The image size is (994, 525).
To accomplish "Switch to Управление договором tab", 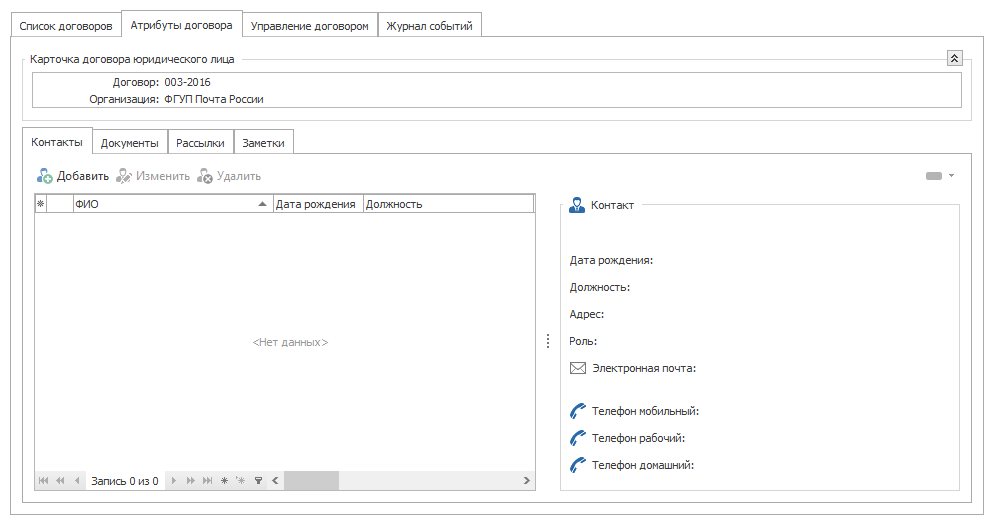I will (309, 26).
